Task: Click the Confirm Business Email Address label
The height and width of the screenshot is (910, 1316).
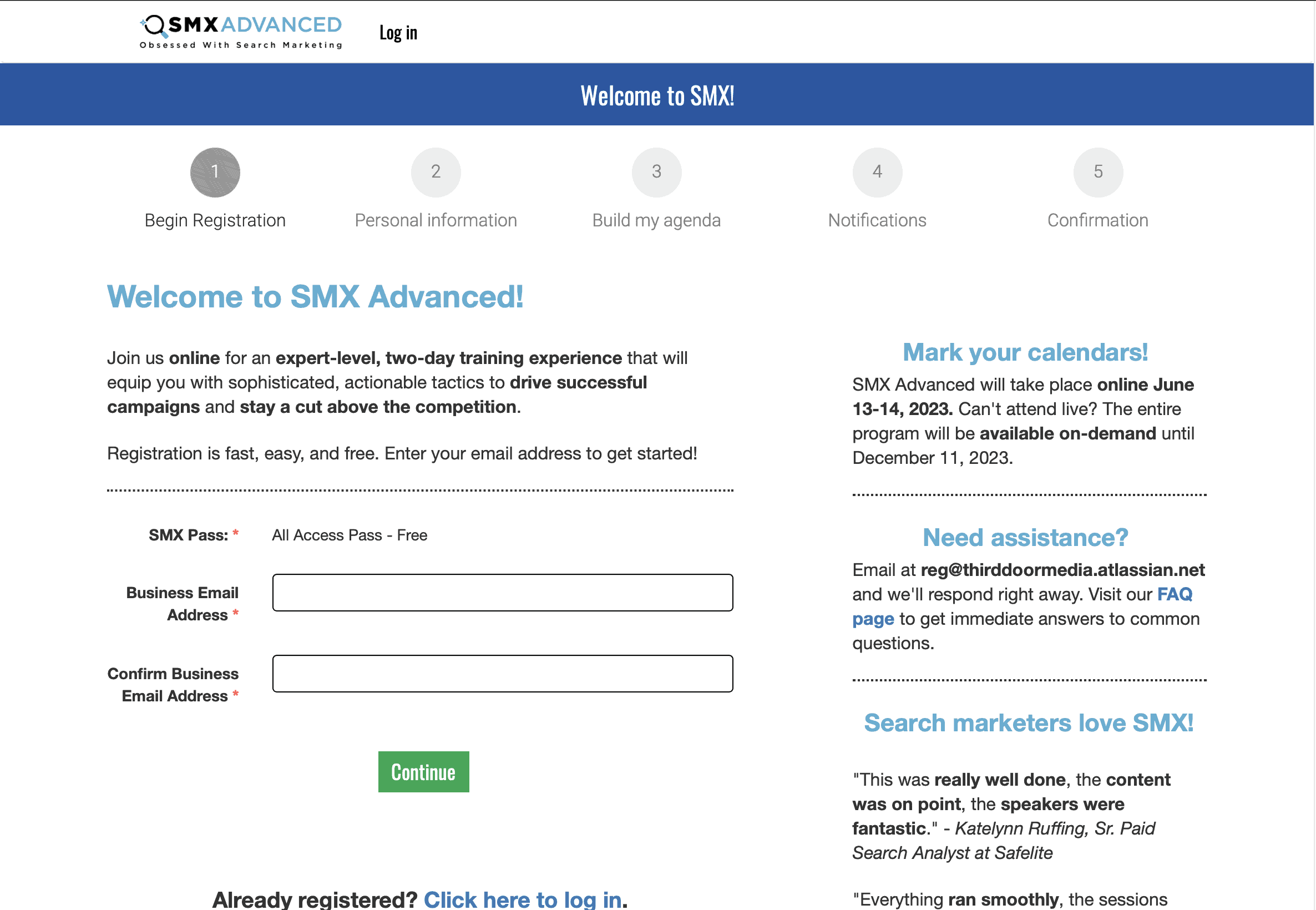Action: click(173, 685)
